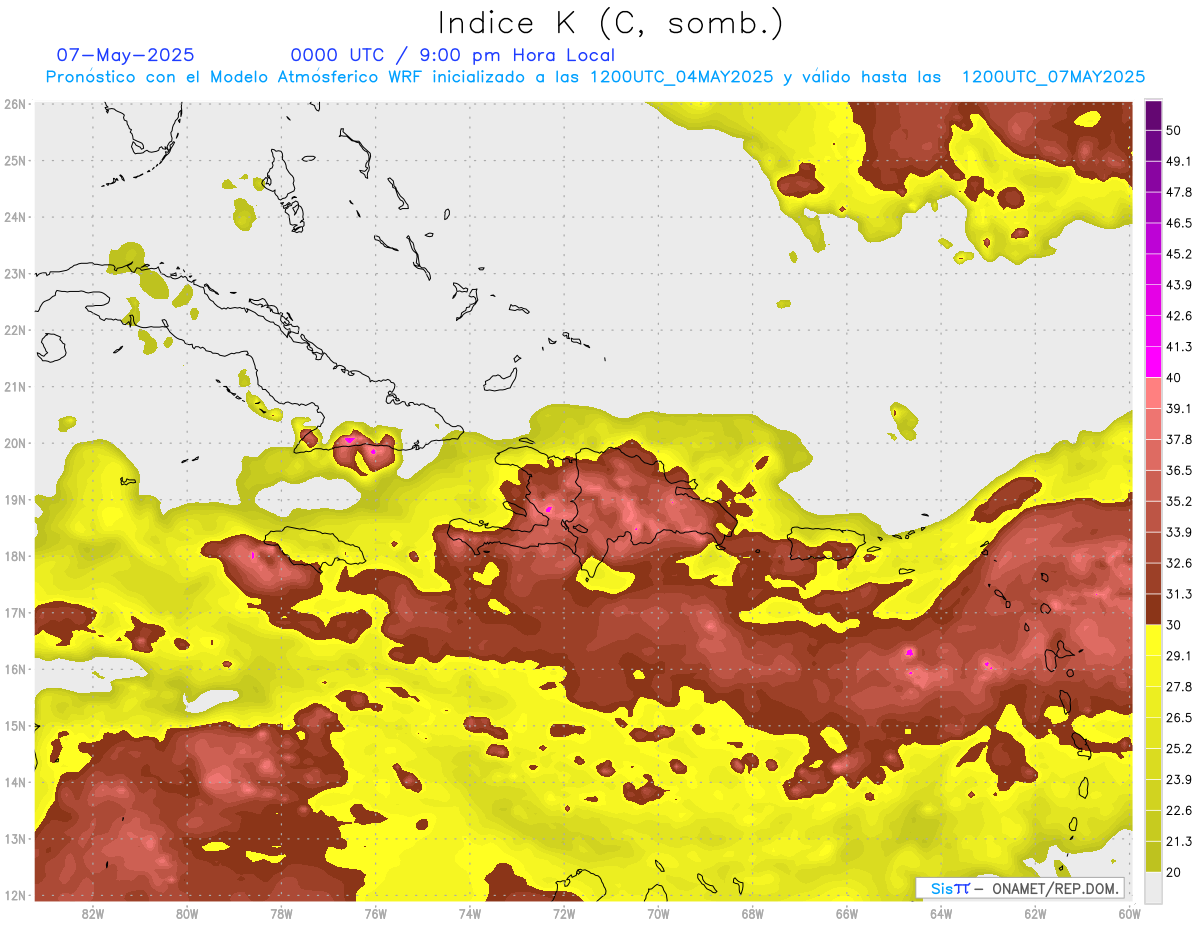Click the '42.6' colorbar label

coord(1179,316)
